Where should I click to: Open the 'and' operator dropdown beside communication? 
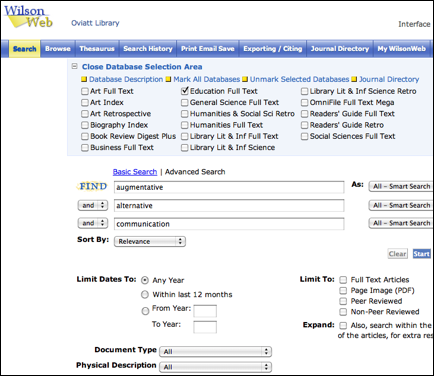[x=93, y=223]
